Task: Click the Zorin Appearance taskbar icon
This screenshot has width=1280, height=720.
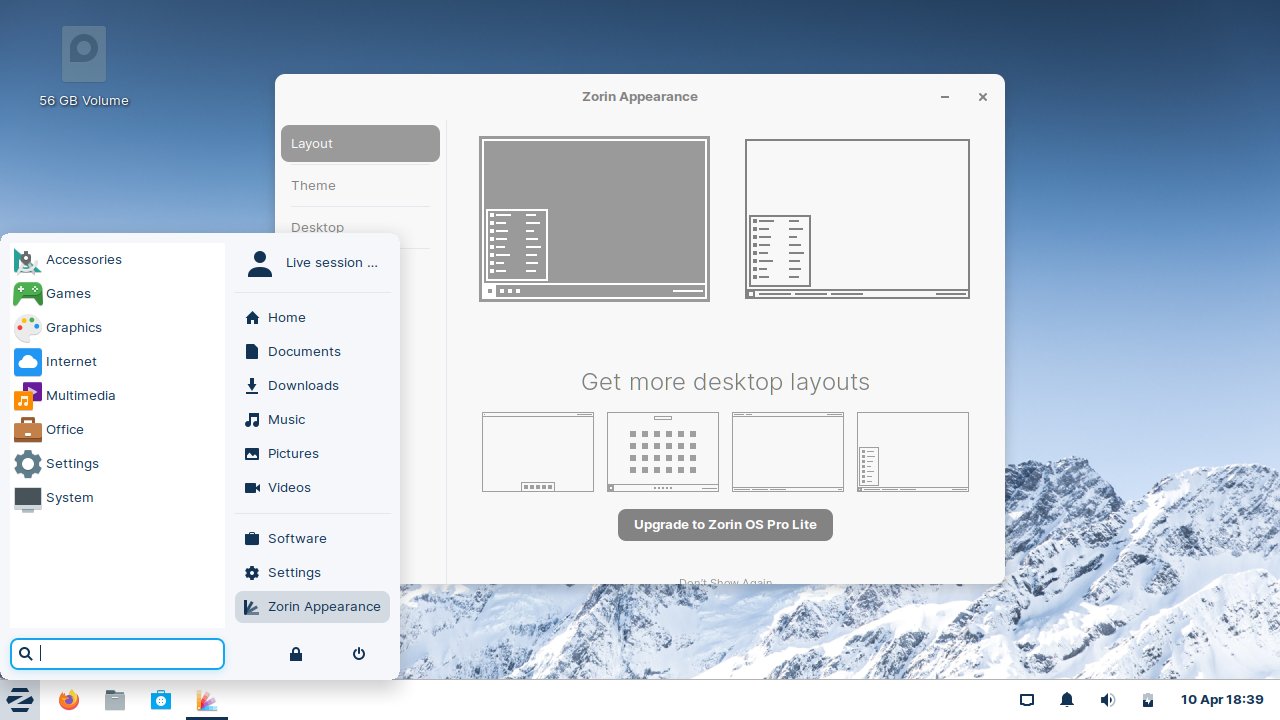Action: (x=207, y=699)
